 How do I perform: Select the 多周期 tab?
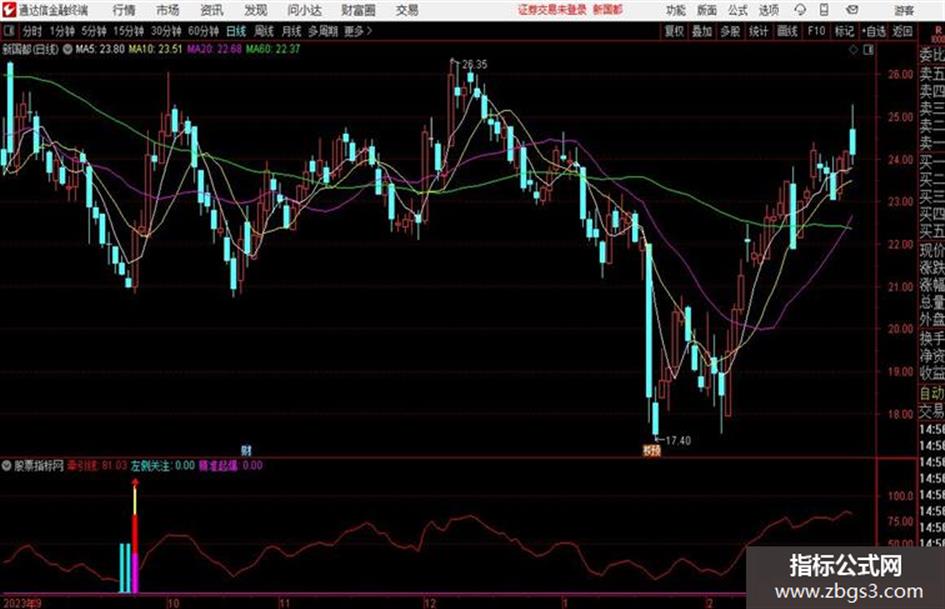click(x=323, y=31)
